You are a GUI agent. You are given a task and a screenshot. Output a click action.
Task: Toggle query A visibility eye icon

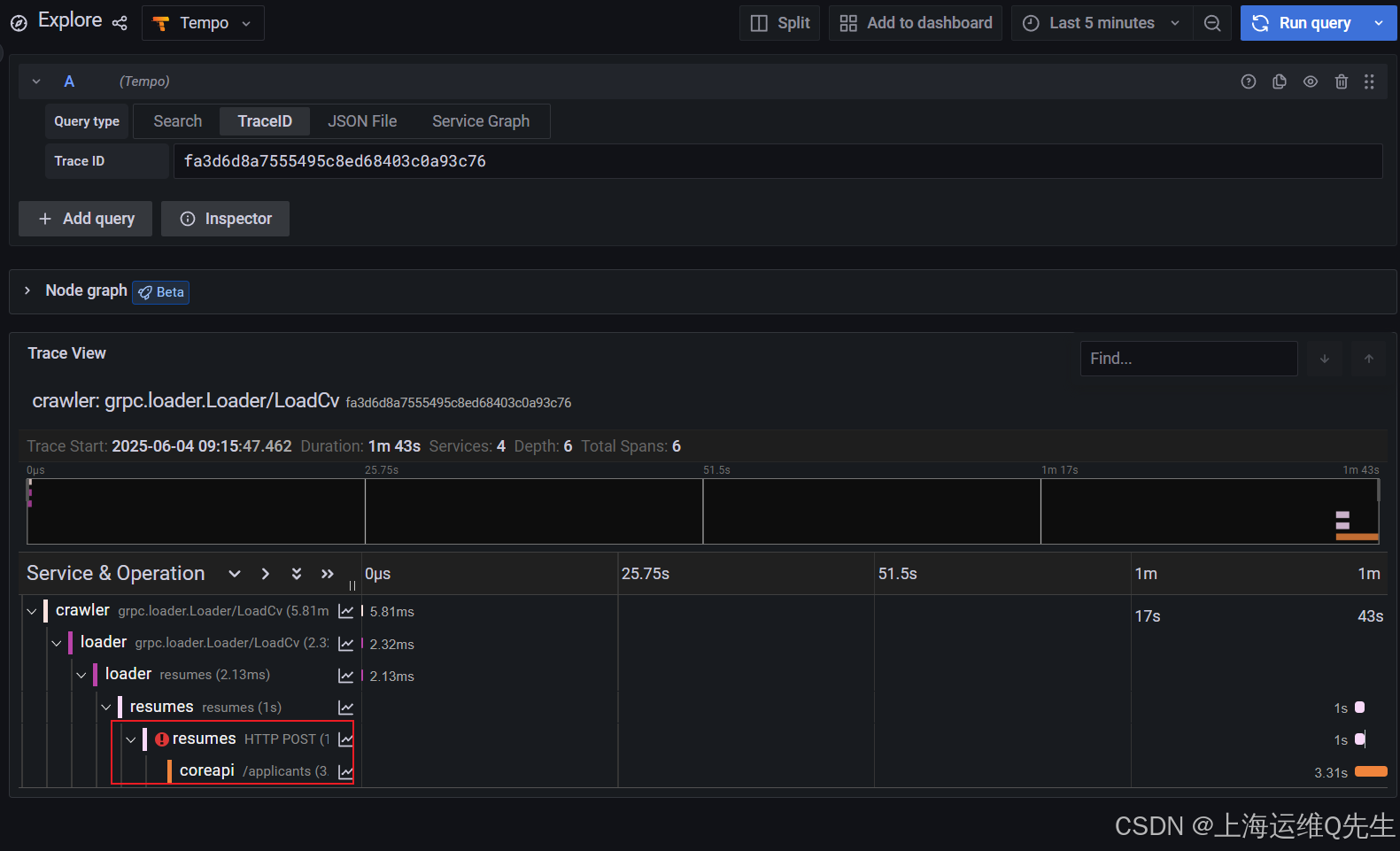point(1311,81)
